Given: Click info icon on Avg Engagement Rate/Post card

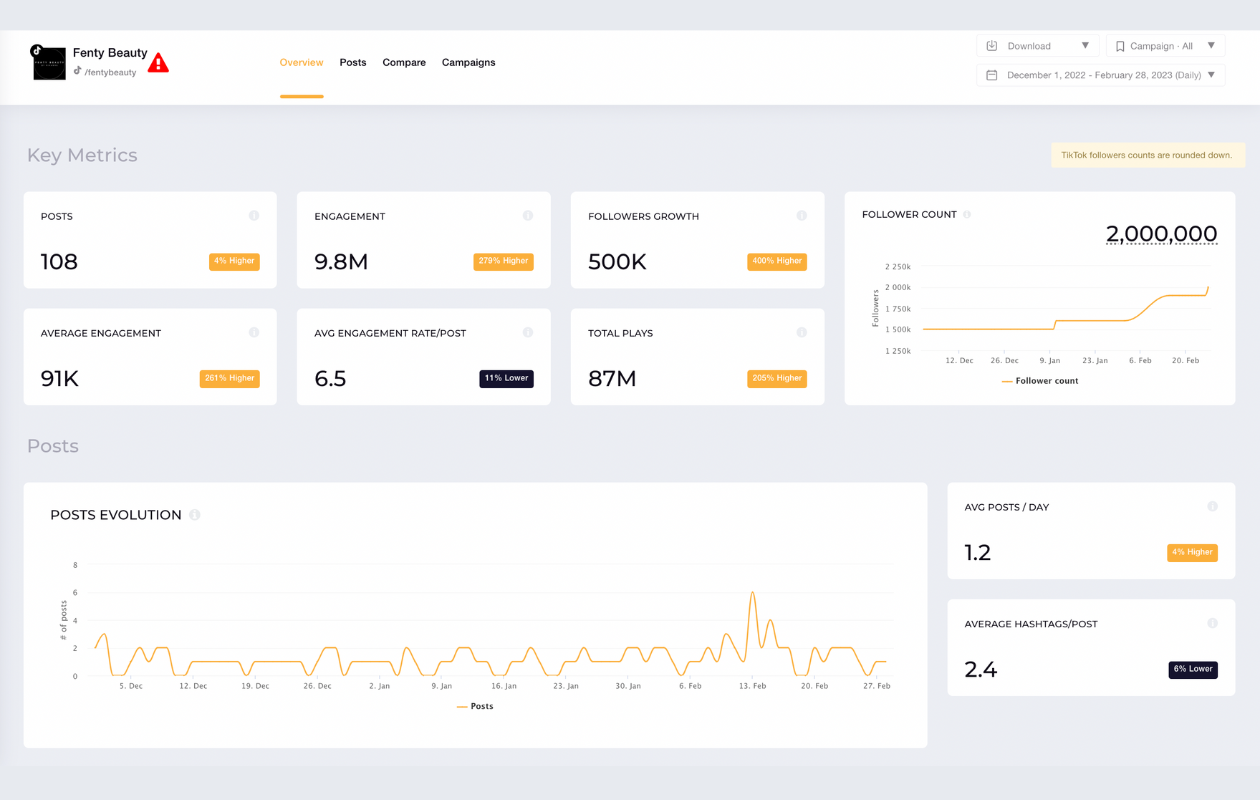Looking at the screenshot, I should 528,332.
